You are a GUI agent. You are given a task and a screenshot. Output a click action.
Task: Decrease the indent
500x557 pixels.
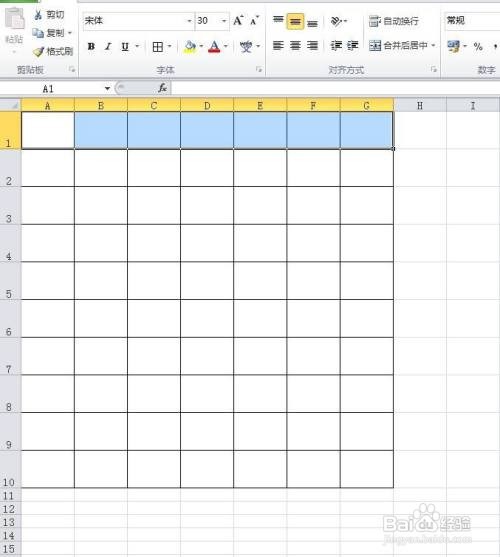[x=336, y=45]
